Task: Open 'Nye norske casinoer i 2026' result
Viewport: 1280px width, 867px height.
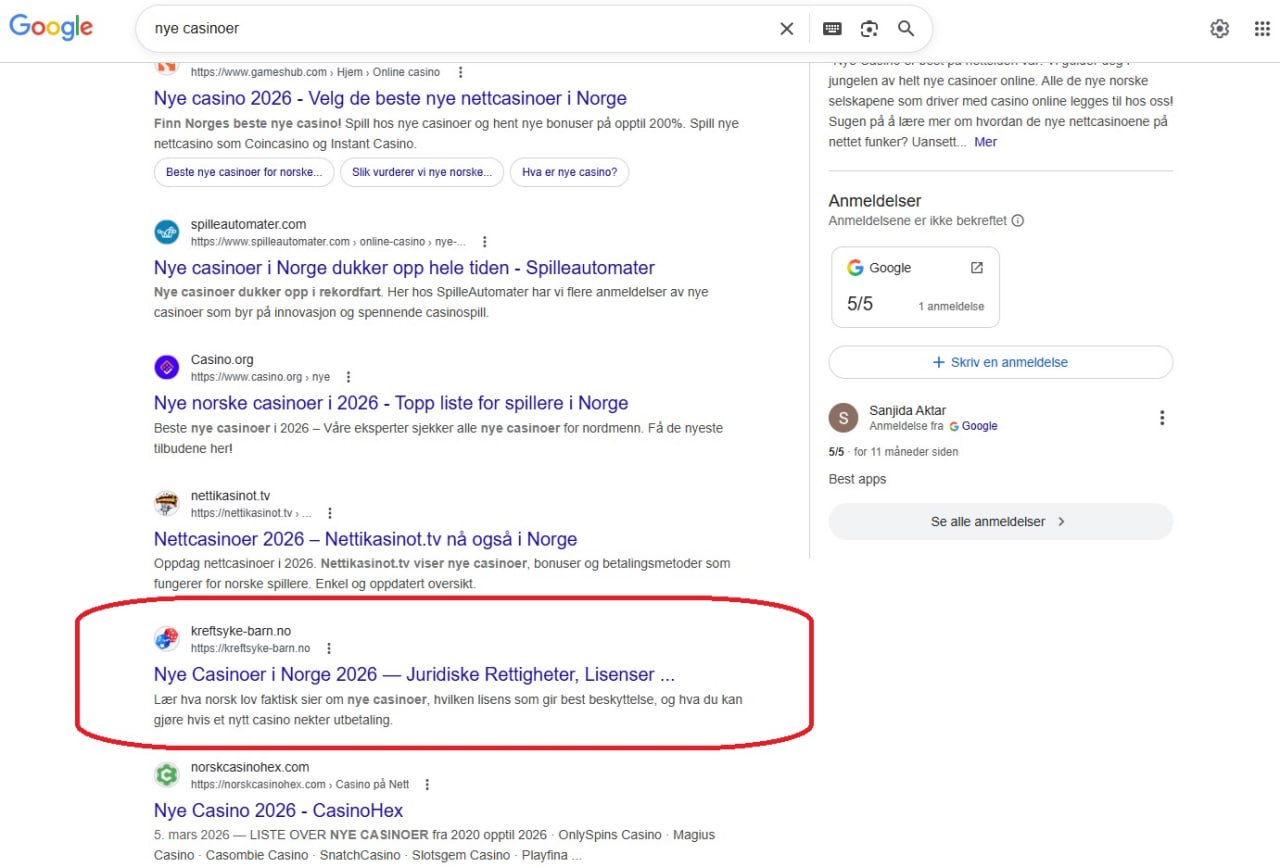Action: (x=391, y=403)
